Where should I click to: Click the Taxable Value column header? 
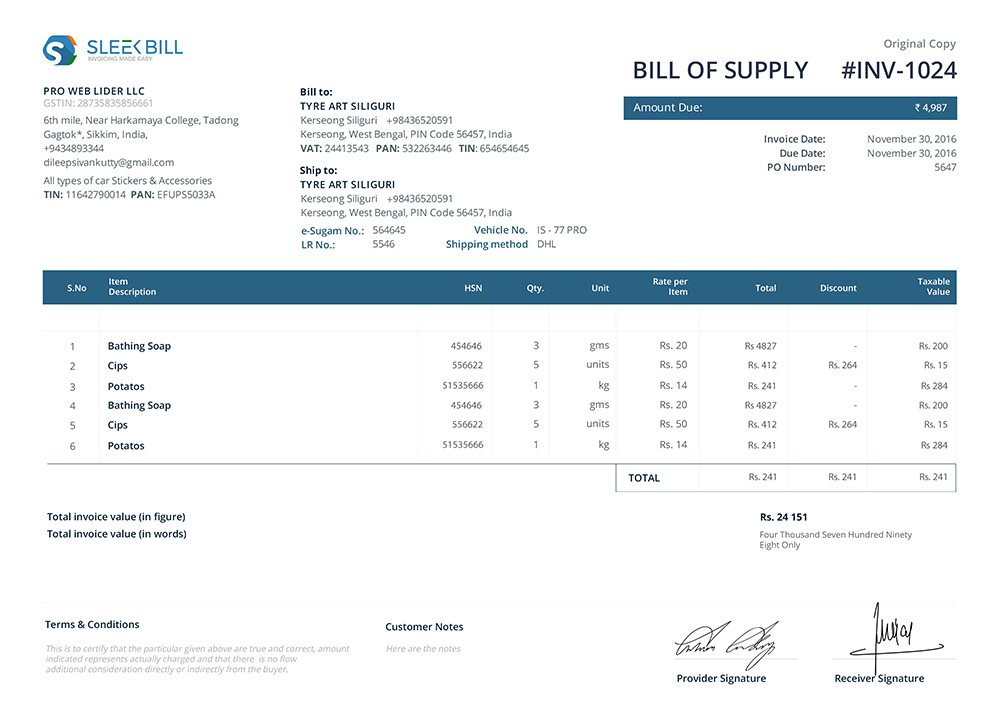(930, 288)
